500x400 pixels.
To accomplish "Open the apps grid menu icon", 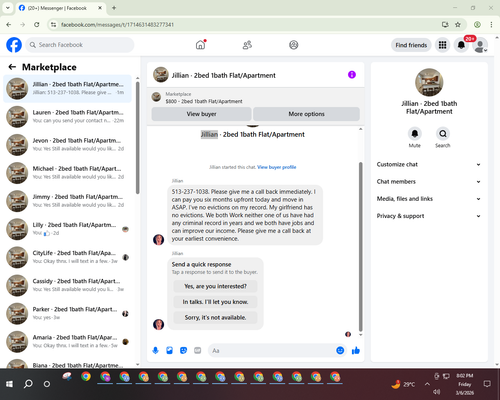I will [442, 45].
